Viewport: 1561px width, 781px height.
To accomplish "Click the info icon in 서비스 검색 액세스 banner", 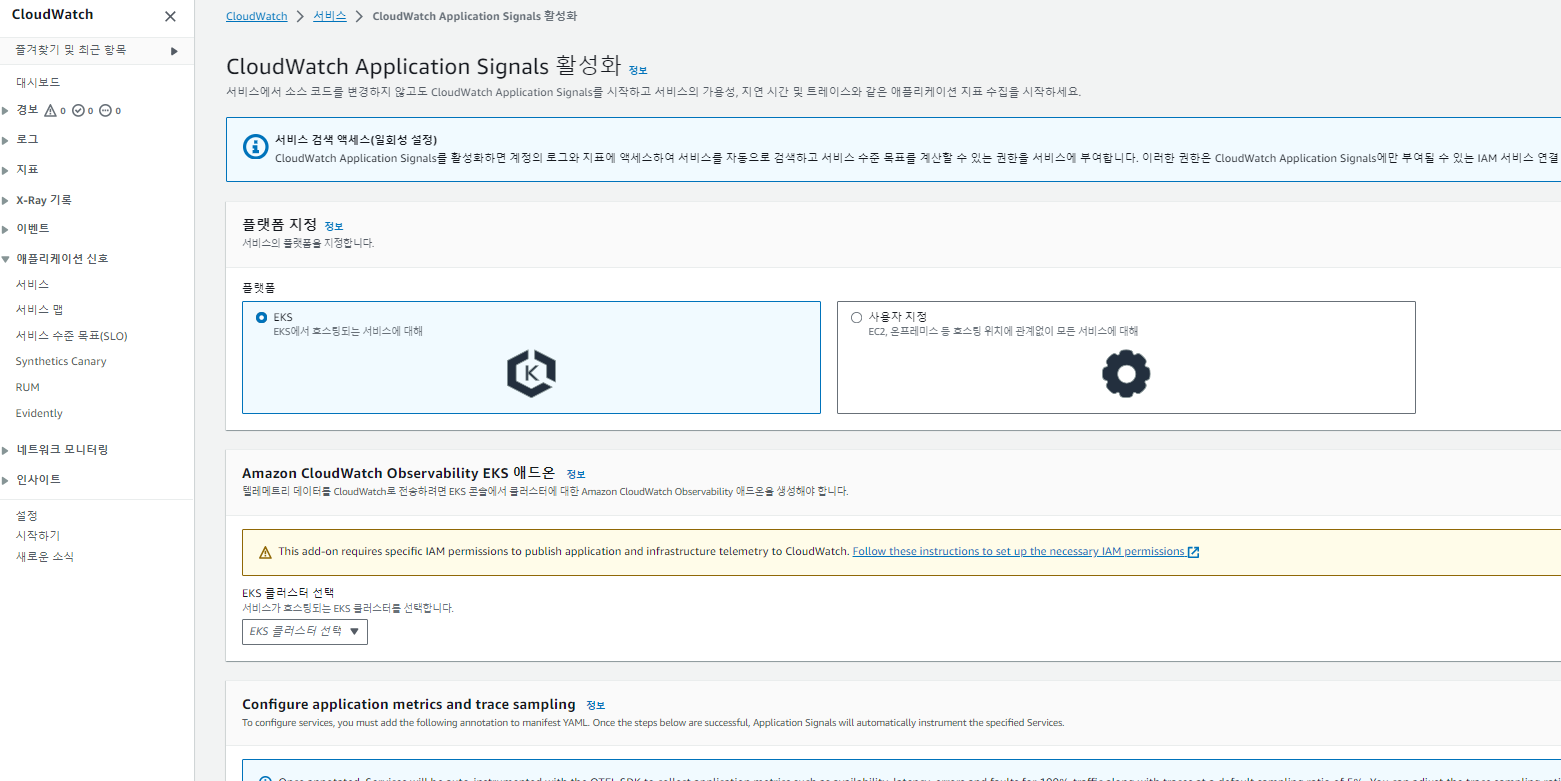I will [255, 147].
